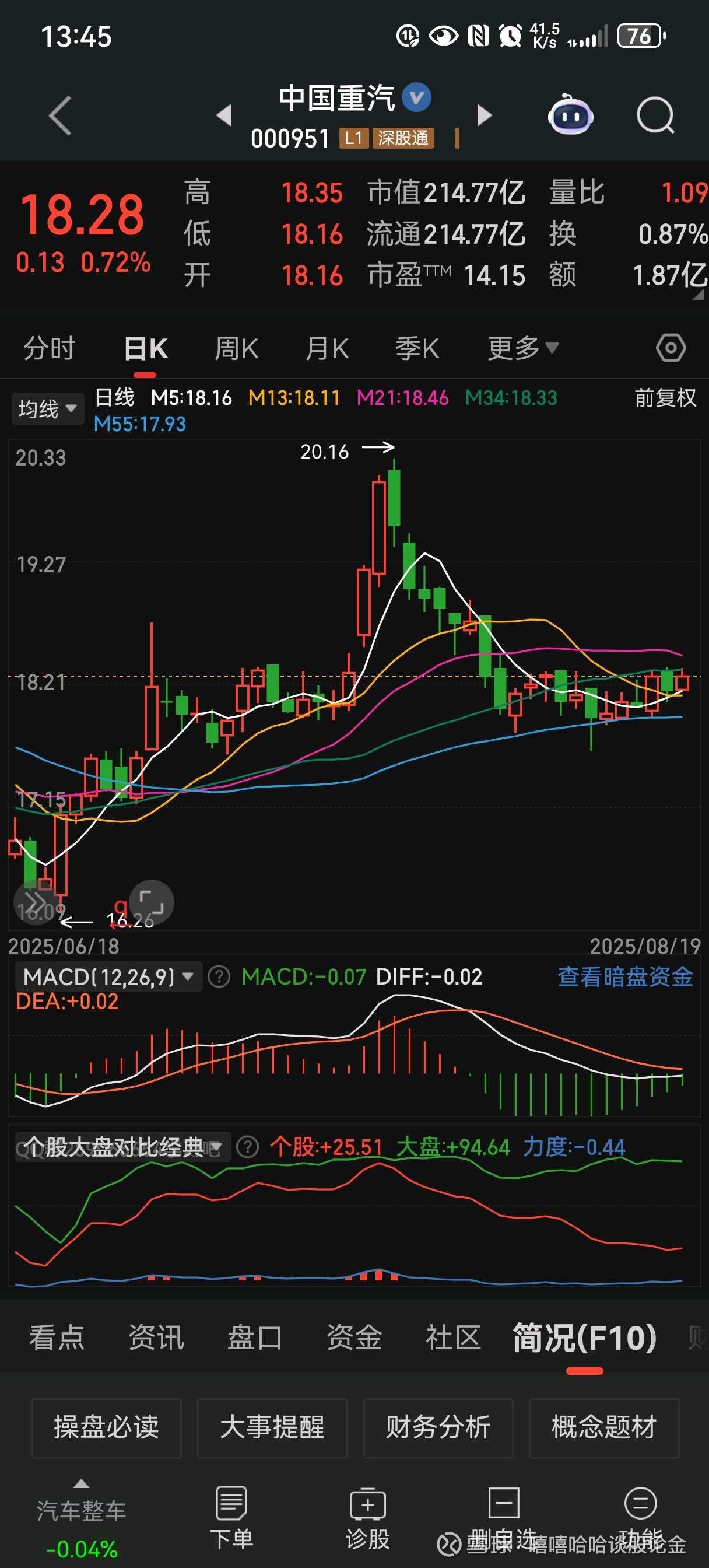Viewport: 709px width, 1568px height.
Task: Tap the 财务分析 button
Action: pos(438,1428)
